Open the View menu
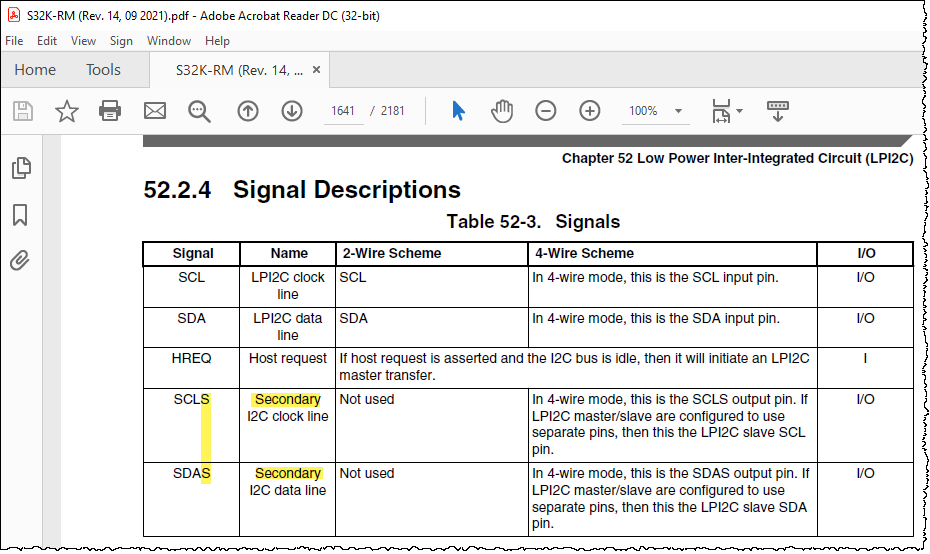930x554 pixels. tap(83, 41)
